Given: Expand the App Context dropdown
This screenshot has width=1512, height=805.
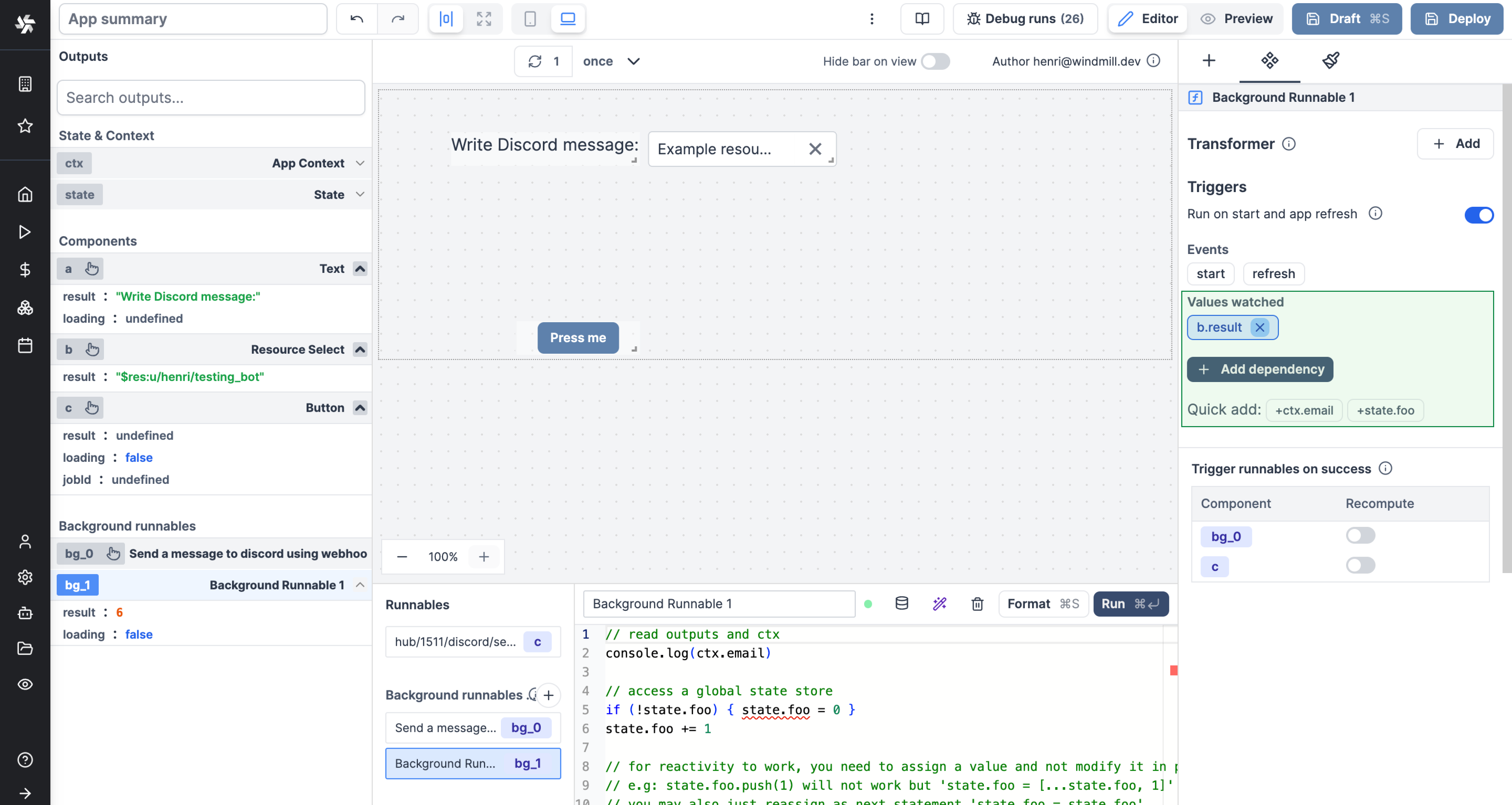Looking at the screenshot, I should [359, 163].
